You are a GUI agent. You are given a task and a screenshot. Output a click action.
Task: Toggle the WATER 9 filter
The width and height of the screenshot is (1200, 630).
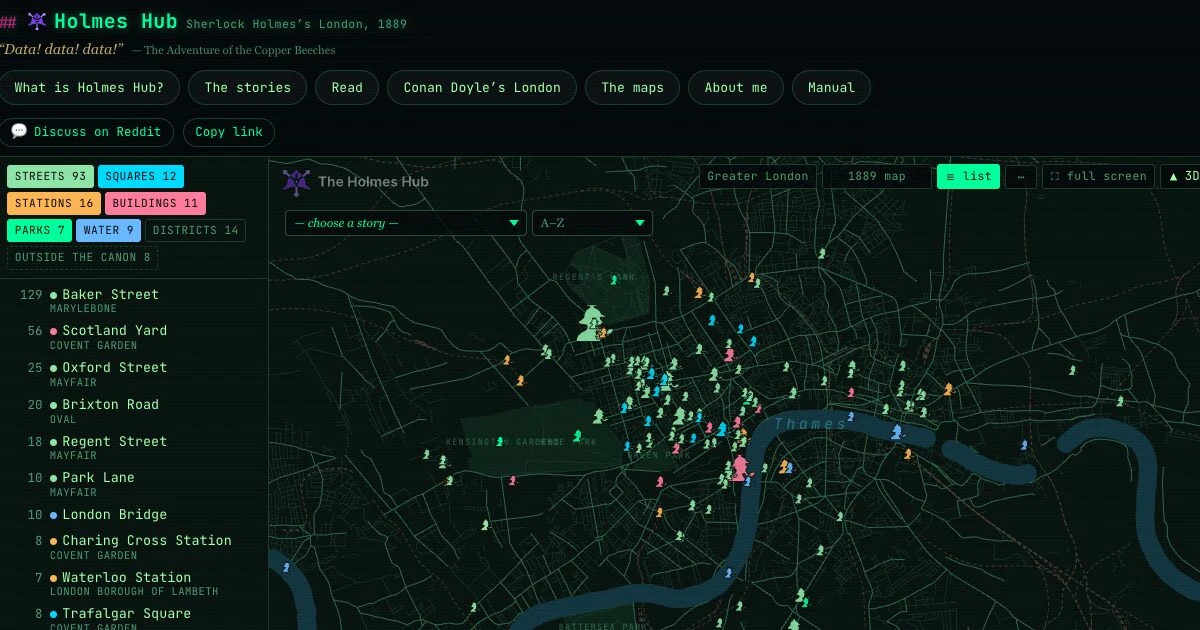[109, 230]
